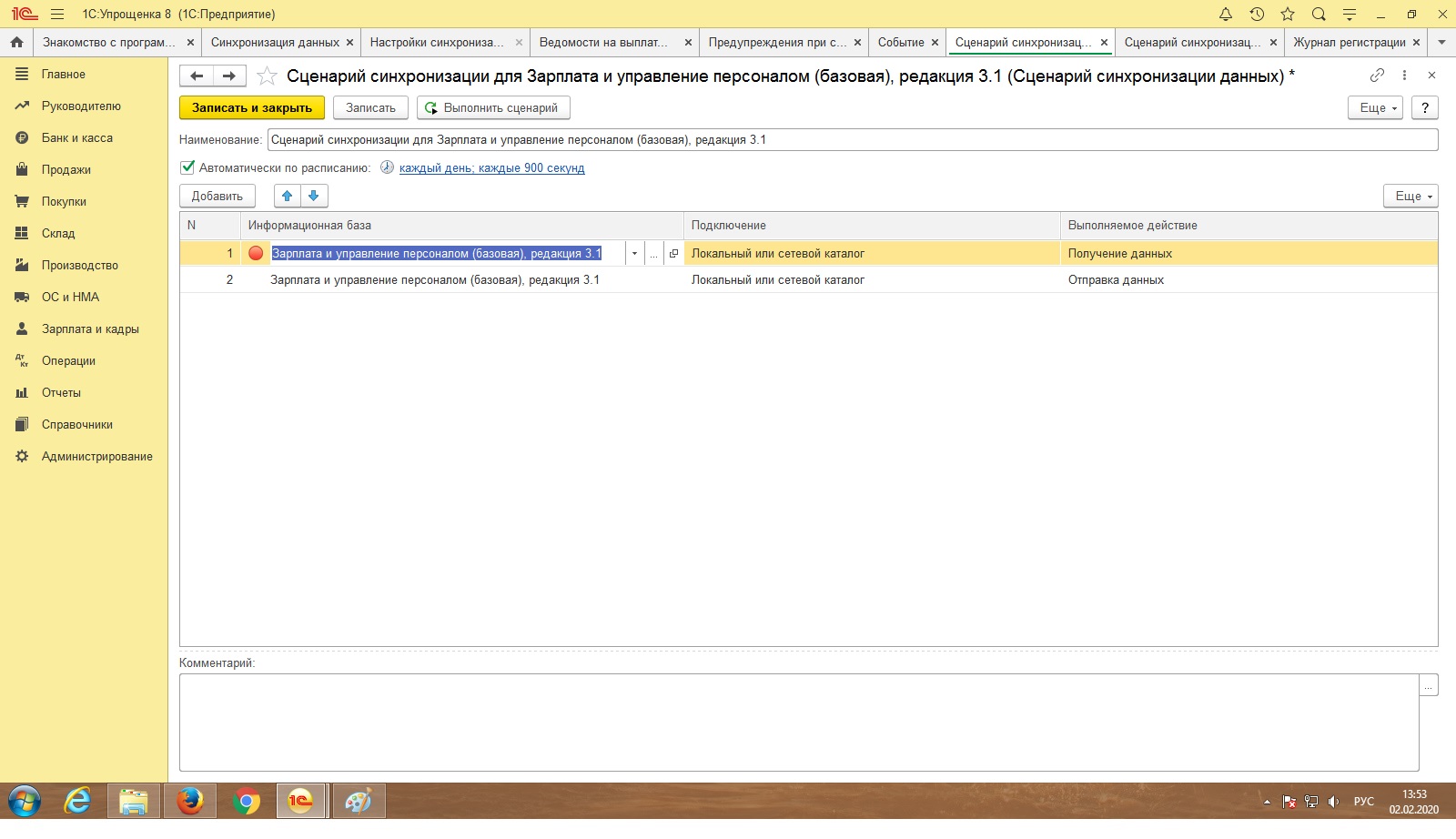Open ОС и НМА section
This screenshot has width=1456, height=839.
pos(70,298)
